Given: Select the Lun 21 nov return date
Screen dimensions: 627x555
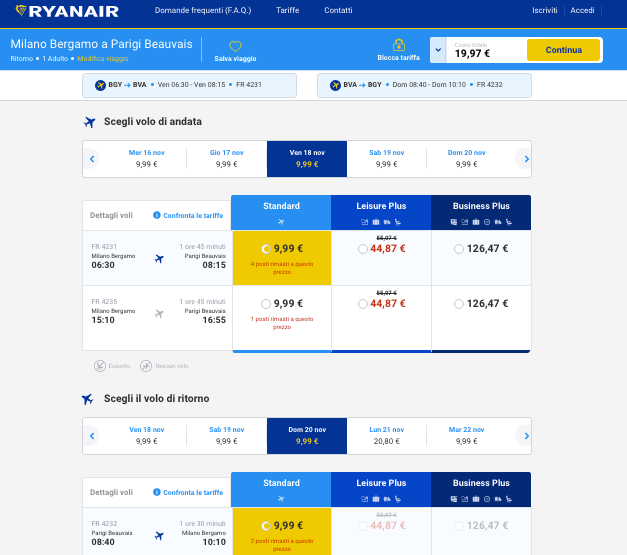Looking at the screenshot, I should pyautogui.click(x=386, y=435).
